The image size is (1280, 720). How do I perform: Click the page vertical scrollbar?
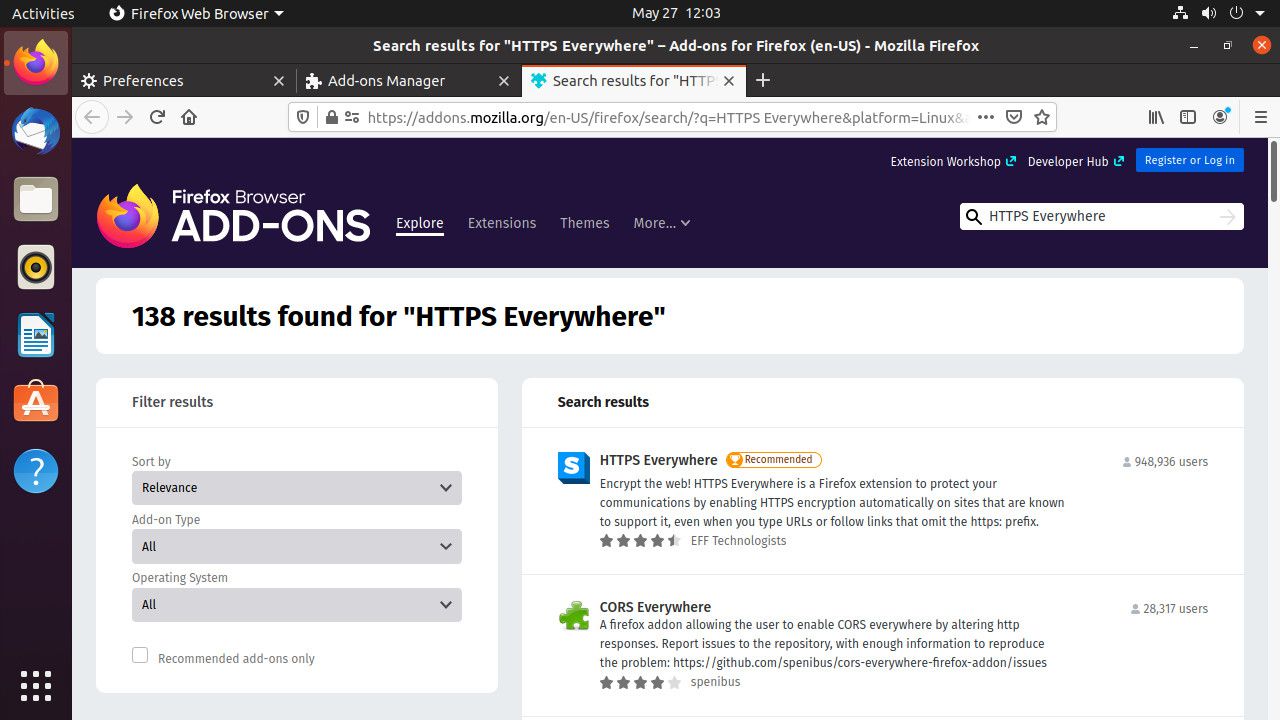coord(1273,170)
